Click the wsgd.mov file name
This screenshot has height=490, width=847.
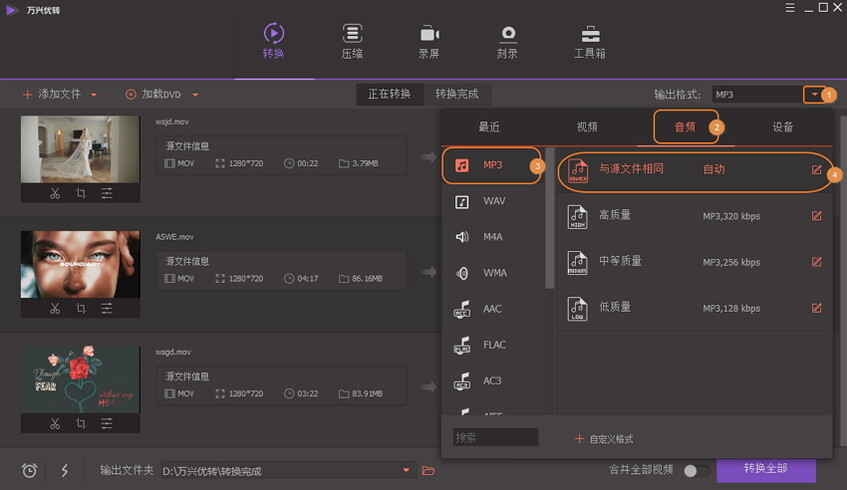tap(173, 352)
